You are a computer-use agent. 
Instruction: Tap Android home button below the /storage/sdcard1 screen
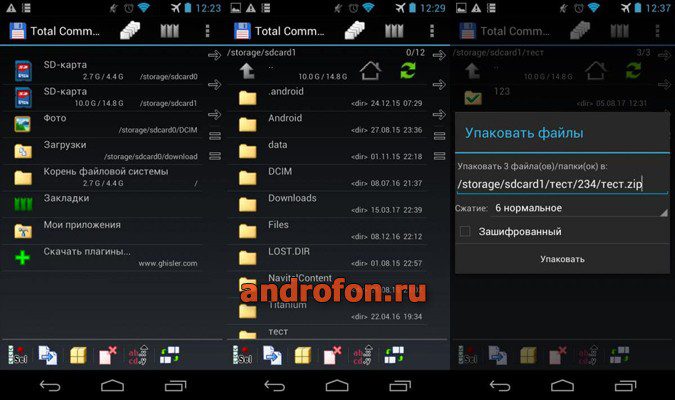[x=337, y=385]
